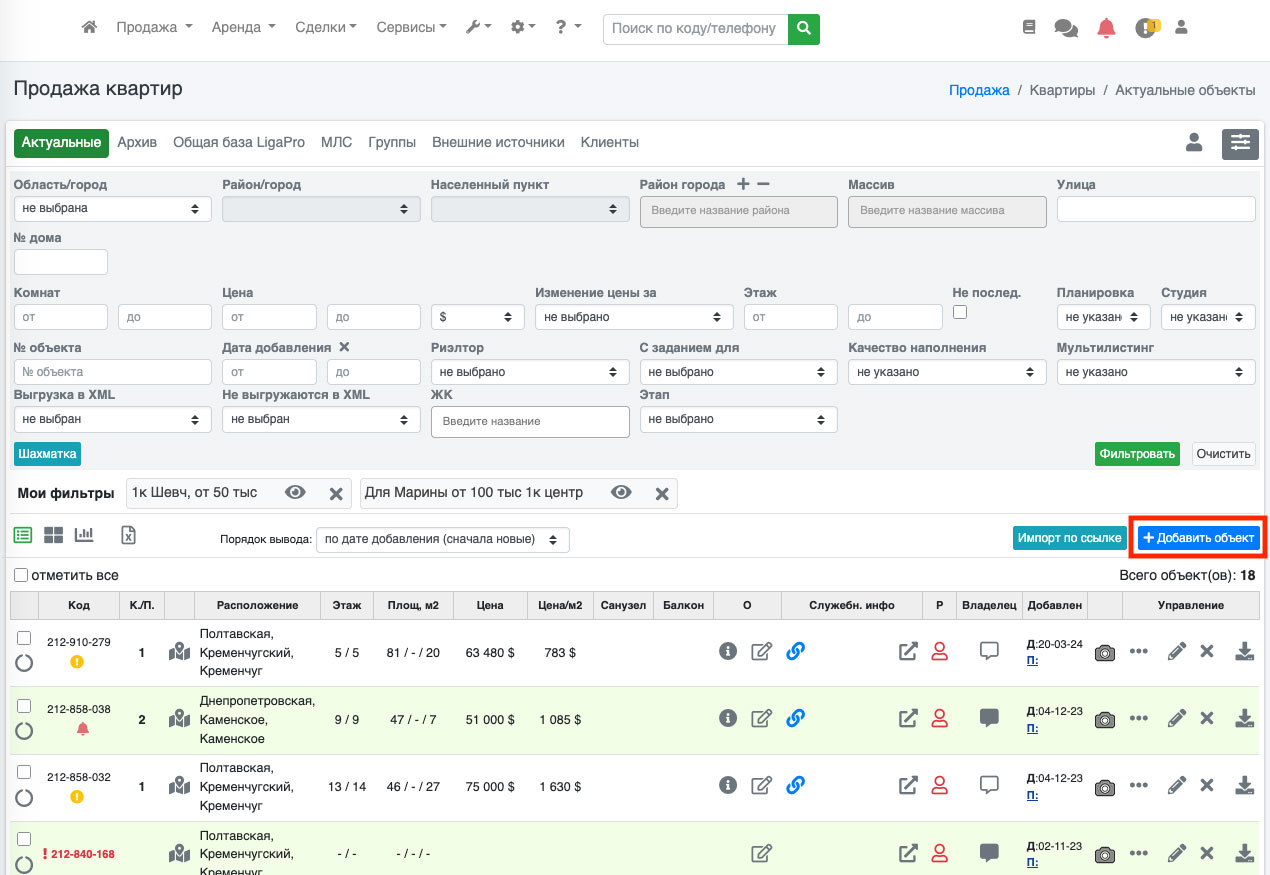1270x875 pixels.
Task: Open the notifications bell icon
Action: 1106,28
